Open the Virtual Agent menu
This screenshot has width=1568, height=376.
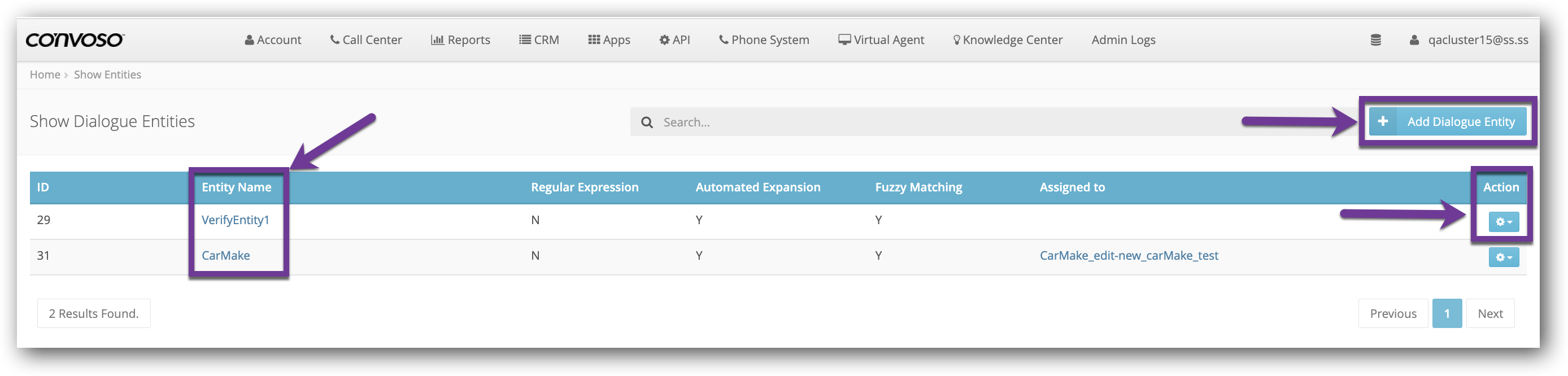coord(881,40)
